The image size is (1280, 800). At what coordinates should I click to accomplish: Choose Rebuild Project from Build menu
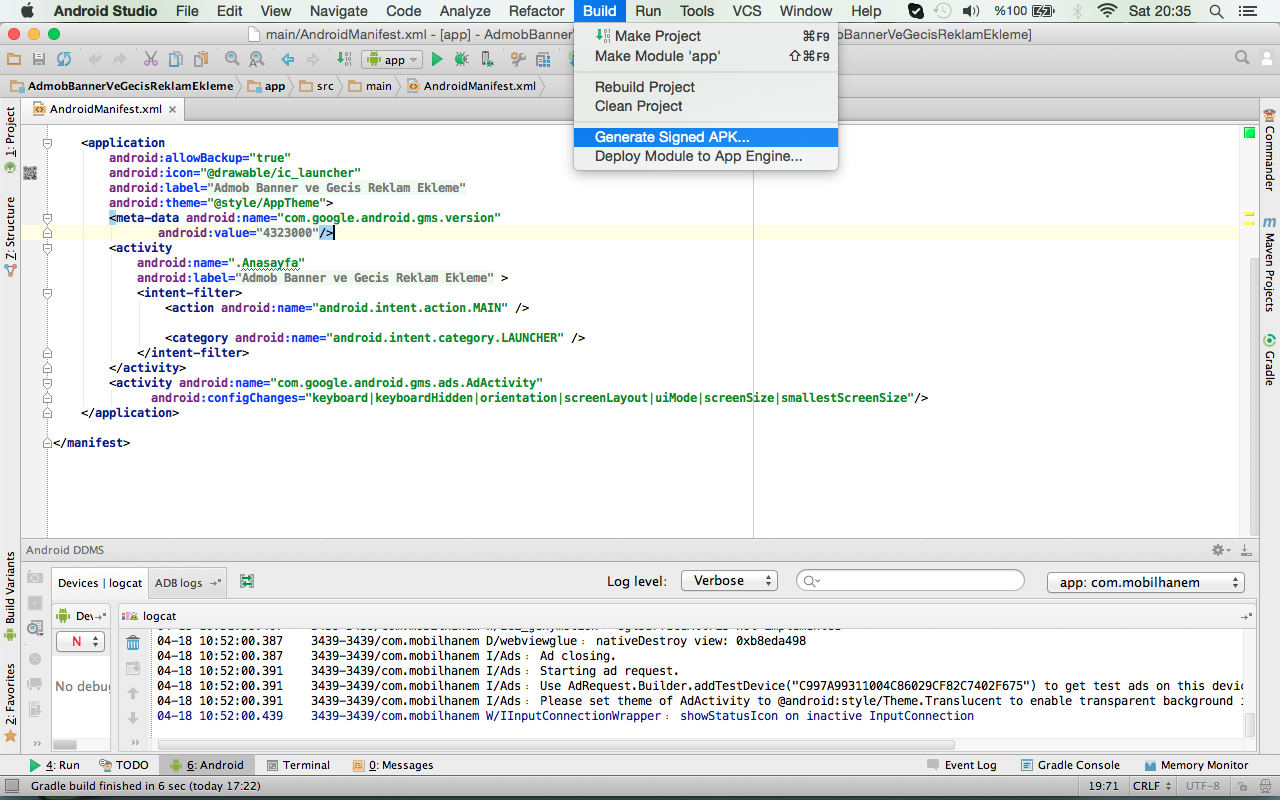(x=706, y=87)
